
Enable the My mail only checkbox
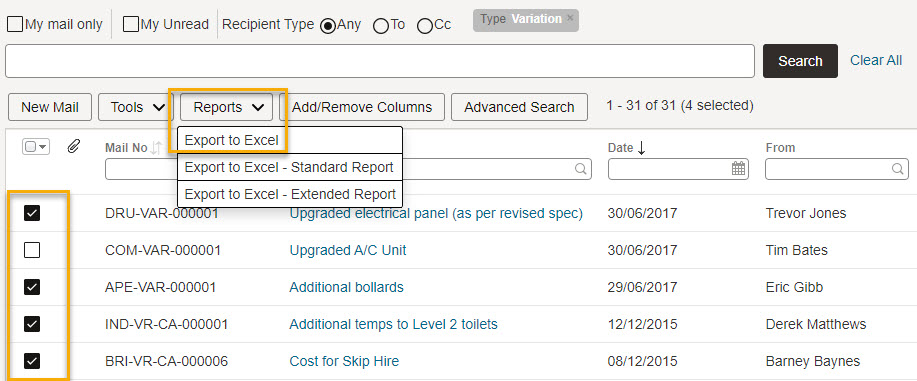click(x=15, y=25)
